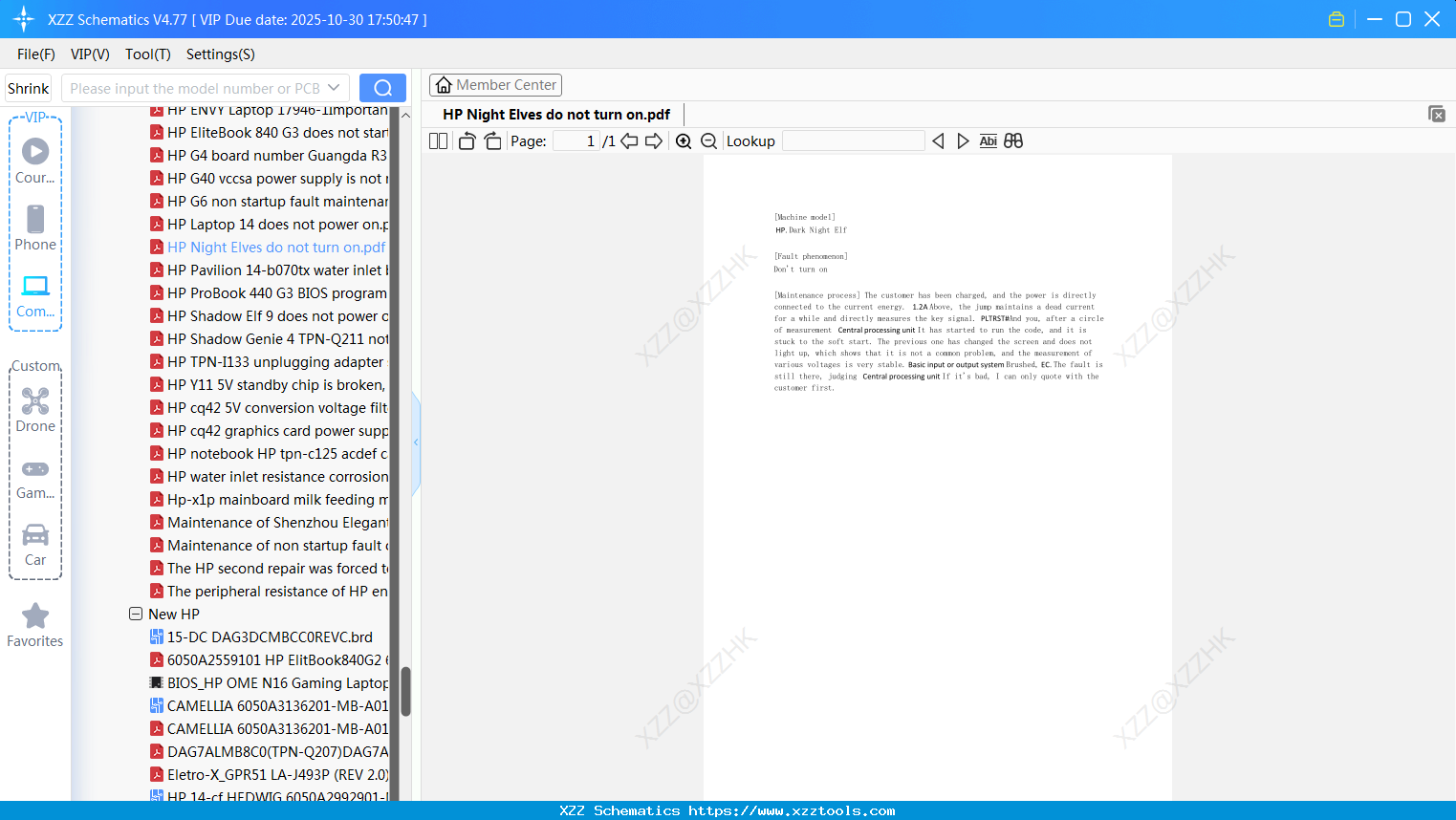Open the File(F) menu

(x=36, y=54)
